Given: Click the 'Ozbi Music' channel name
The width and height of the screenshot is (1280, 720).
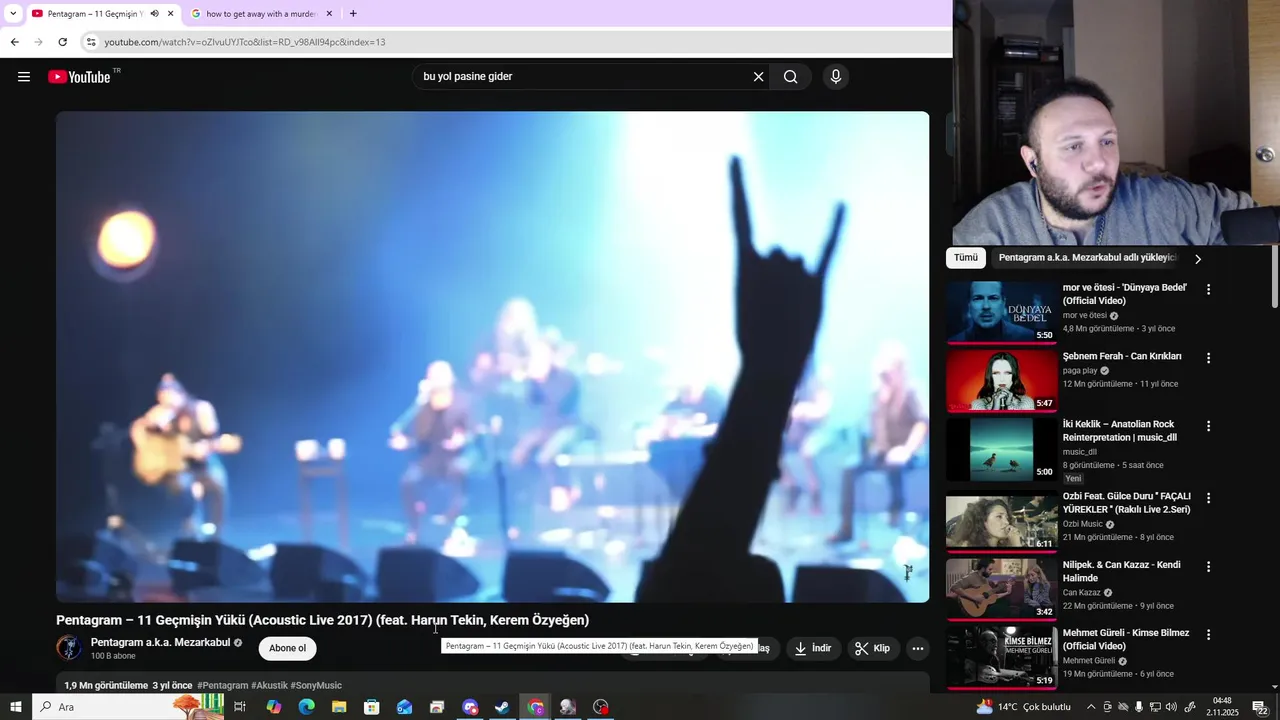Looking at the screenshot, I should coord(1083,524).
